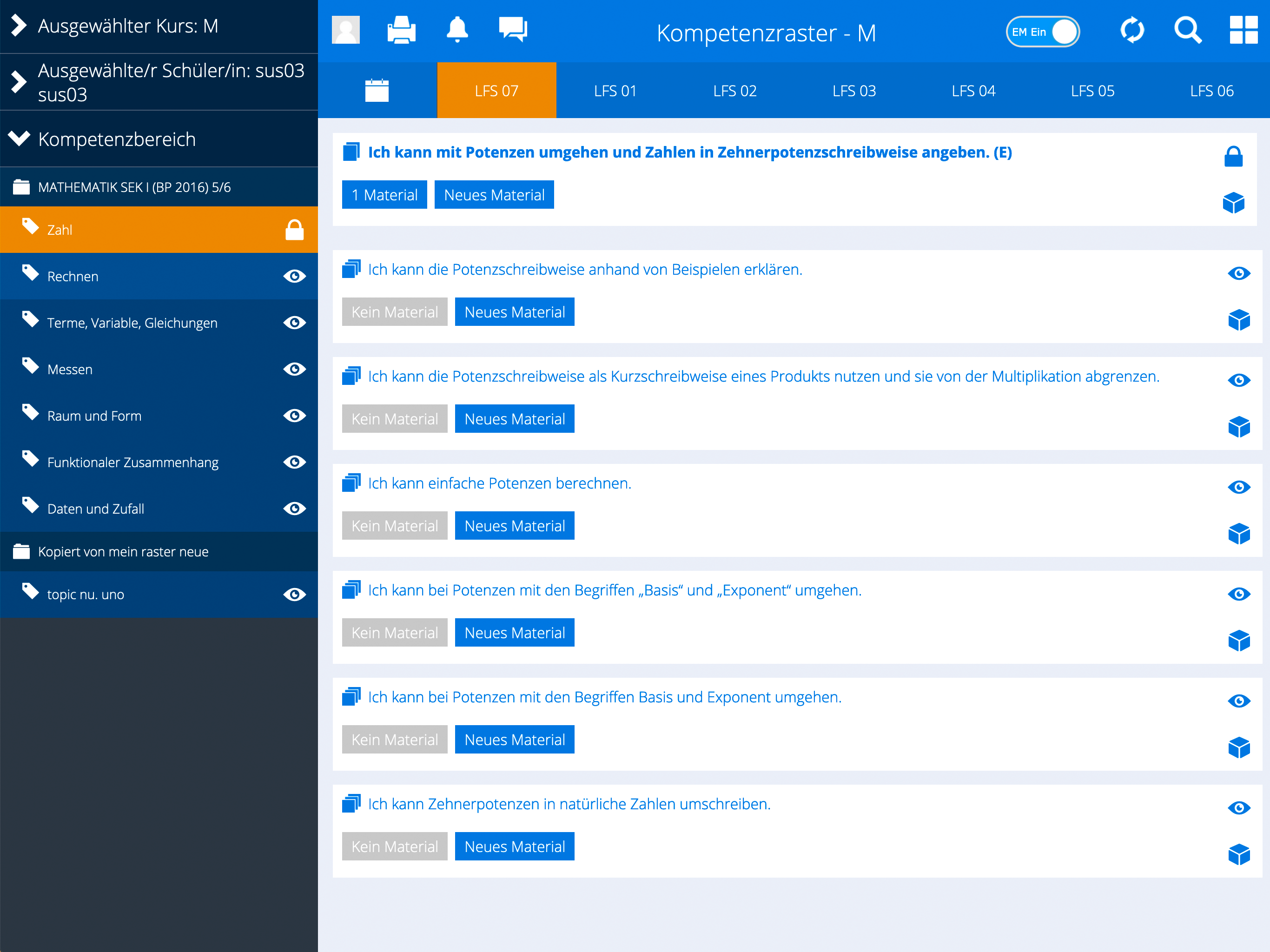Click Neues Material under Zehnerpotenzen umschreiben

(515, 846)
